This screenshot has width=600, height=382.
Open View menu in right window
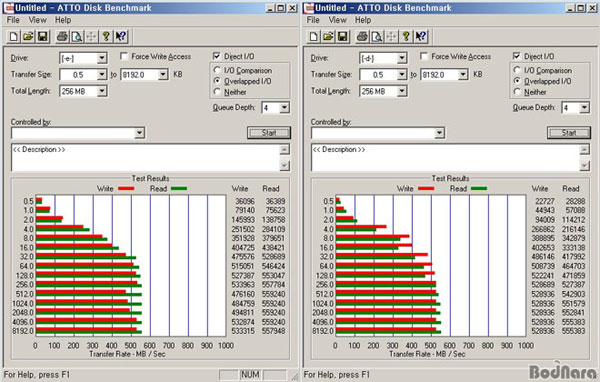point(338,20)
